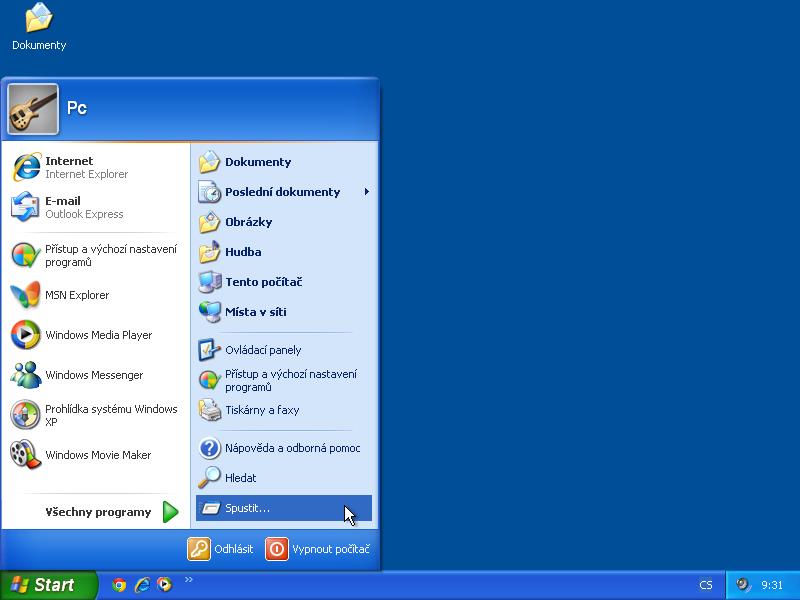Launch MSN Explorer

pos(95,295)
